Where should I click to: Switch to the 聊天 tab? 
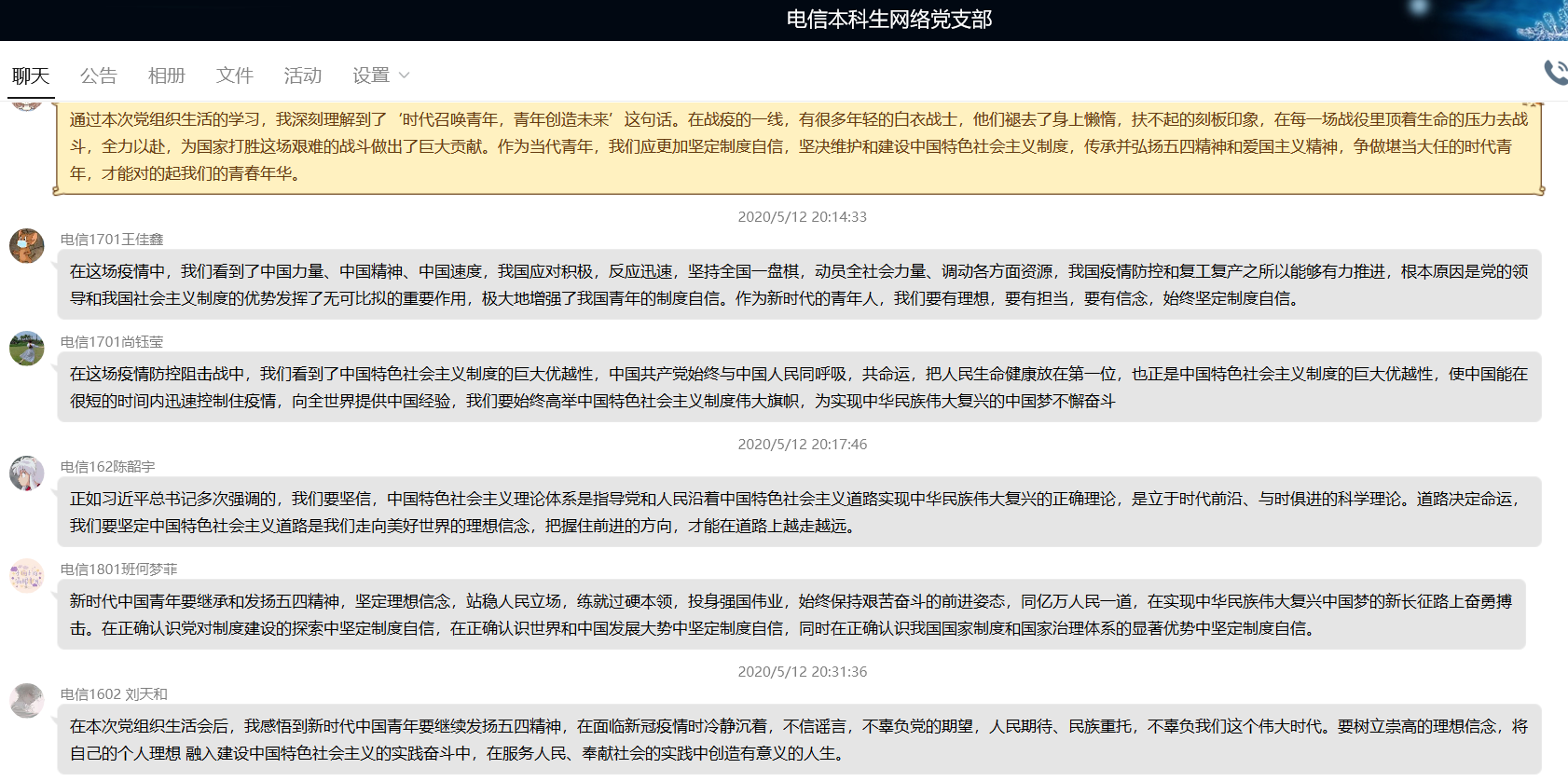point(31,75)
